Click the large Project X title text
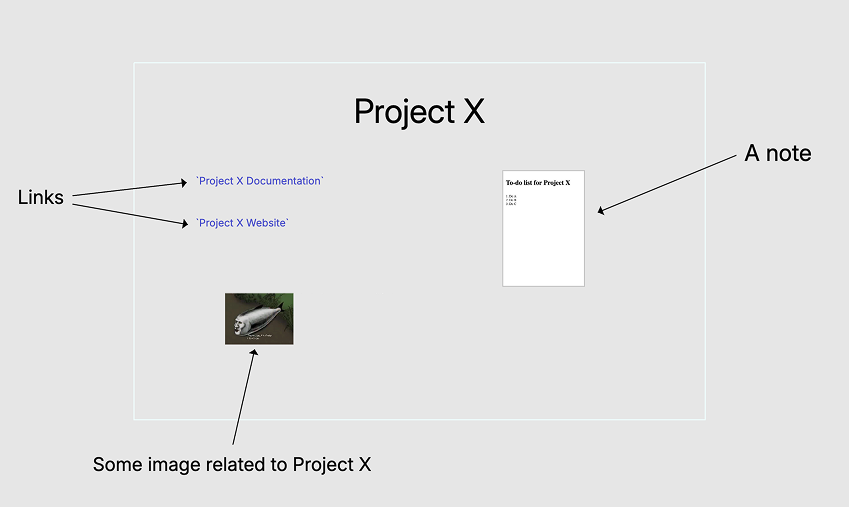Viewport: 849px width, 507px height. click(x=419, y=112)
